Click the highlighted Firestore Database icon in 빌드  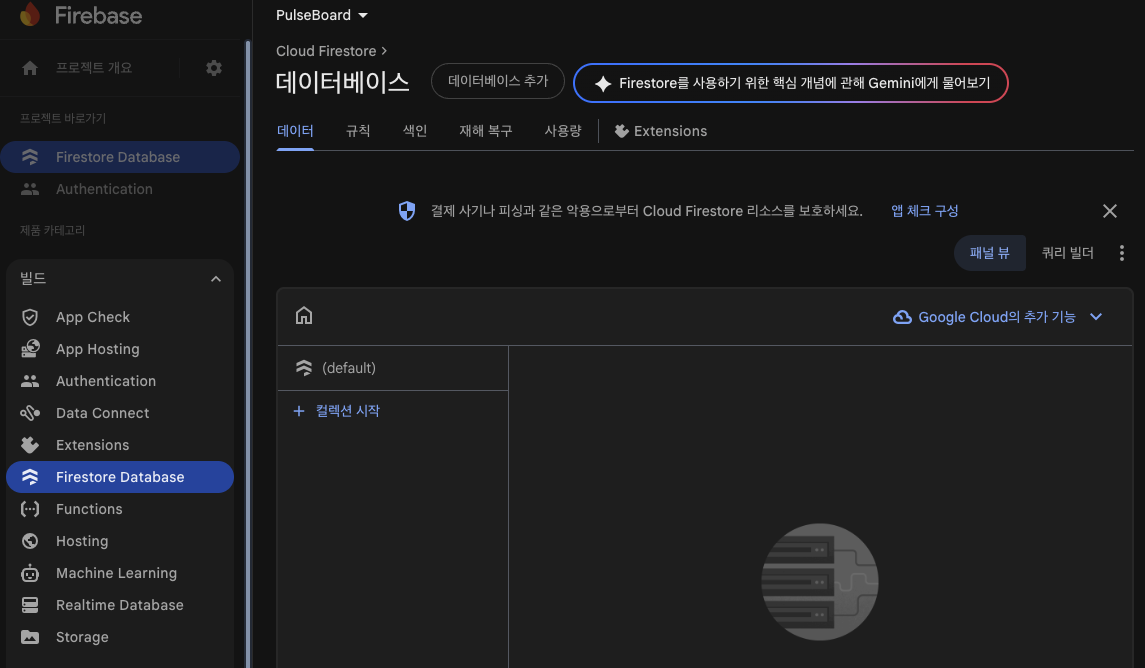[x=30, y=477]
